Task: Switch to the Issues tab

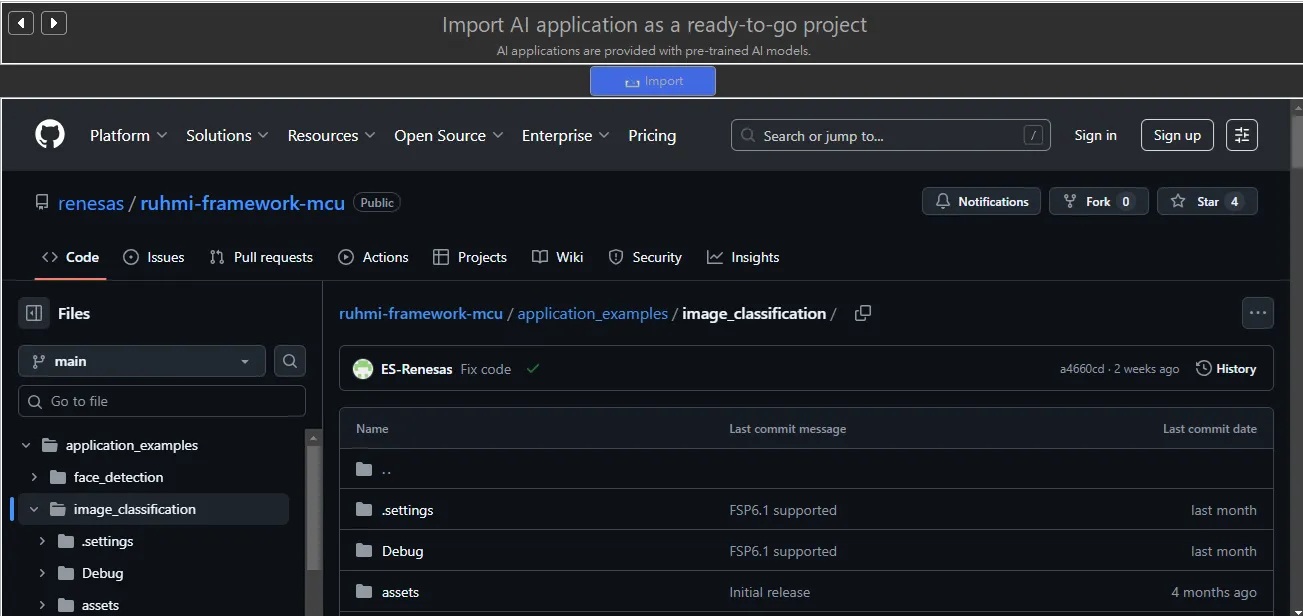Action: pos(154,257)
